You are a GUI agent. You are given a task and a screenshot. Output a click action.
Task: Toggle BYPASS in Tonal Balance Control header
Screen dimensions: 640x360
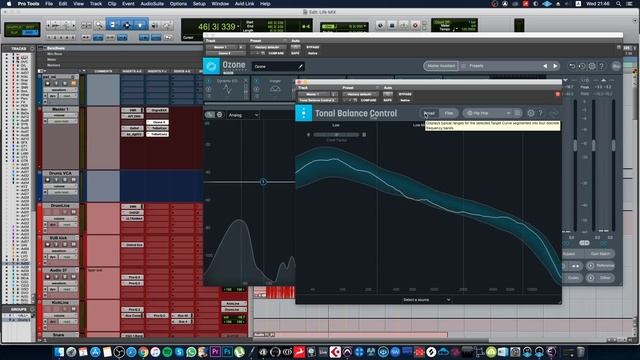405,94
